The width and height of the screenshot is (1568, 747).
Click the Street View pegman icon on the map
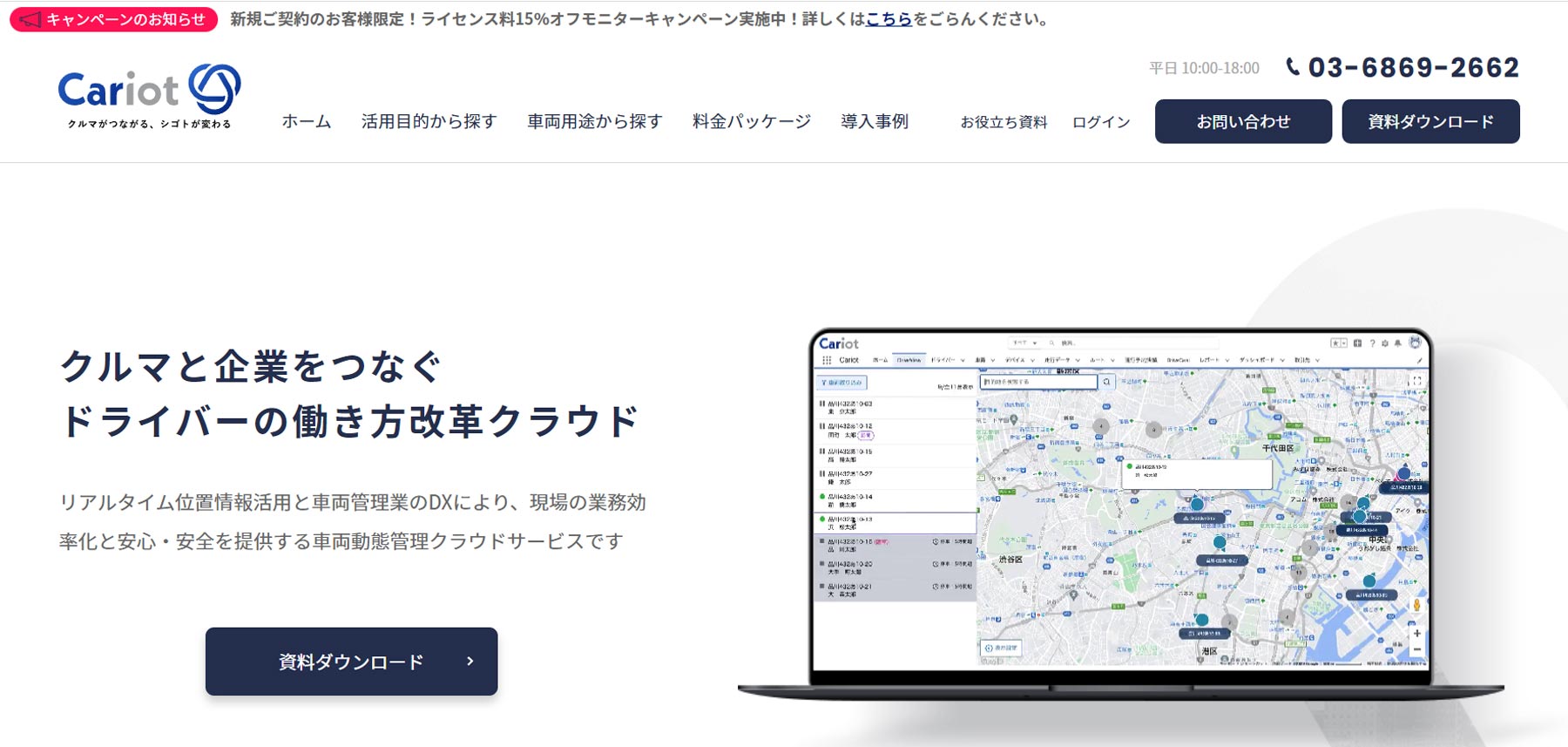pyautogui.click(x=1416, y=605)
